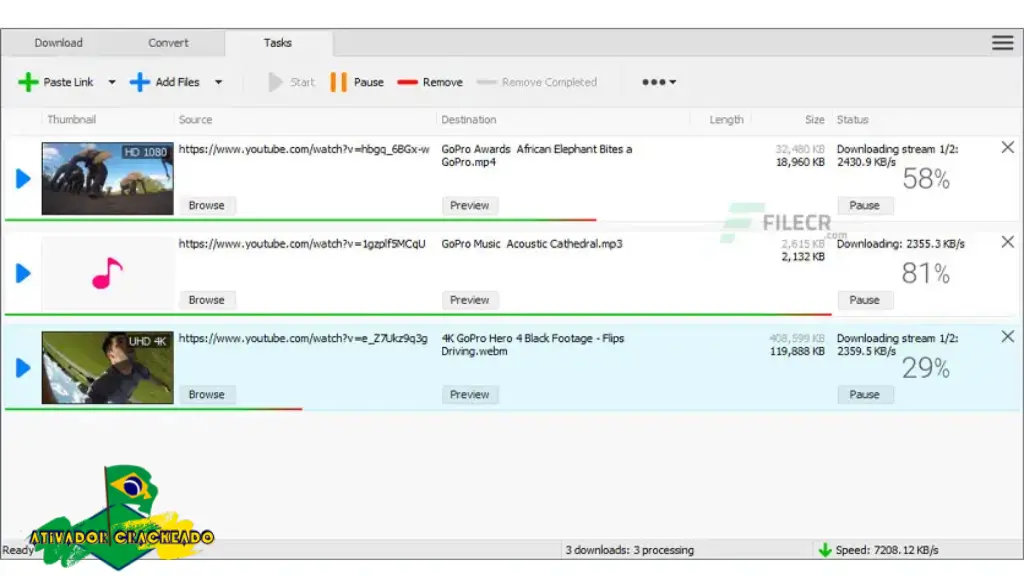Click the Paste Link button label
Screen dimensions: 1024x576
68,82
